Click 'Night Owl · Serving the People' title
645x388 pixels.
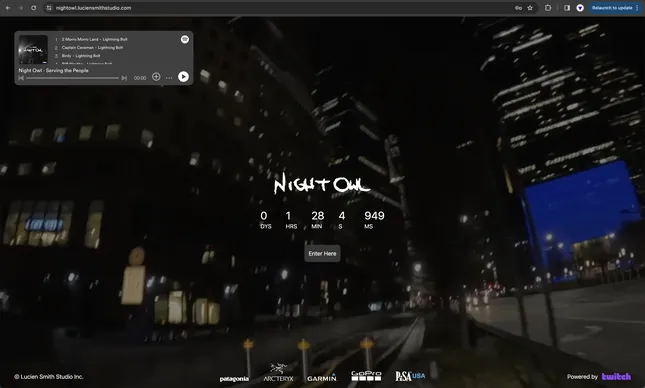(x=53, y=70)
